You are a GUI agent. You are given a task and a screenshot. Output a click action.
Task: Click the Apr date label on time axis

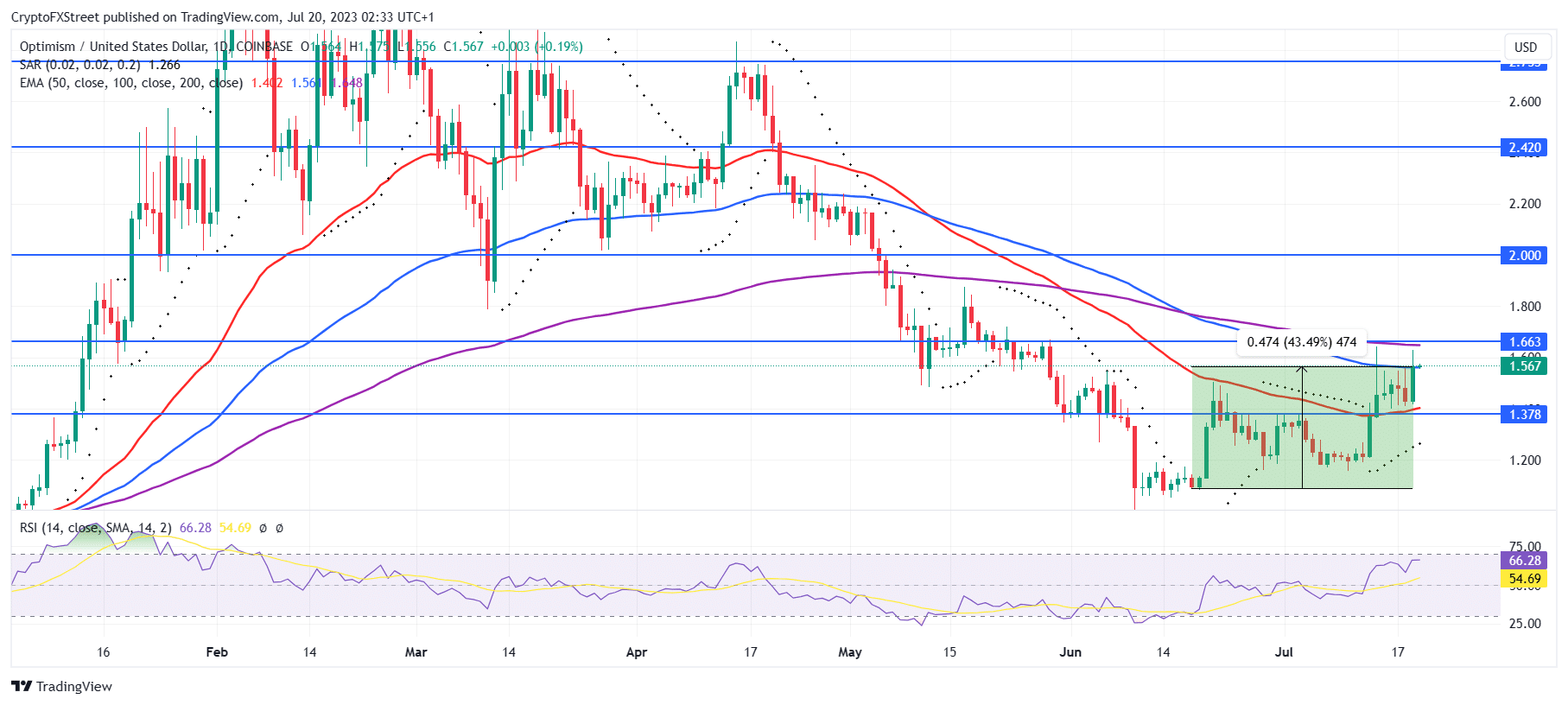coord(637,652)
